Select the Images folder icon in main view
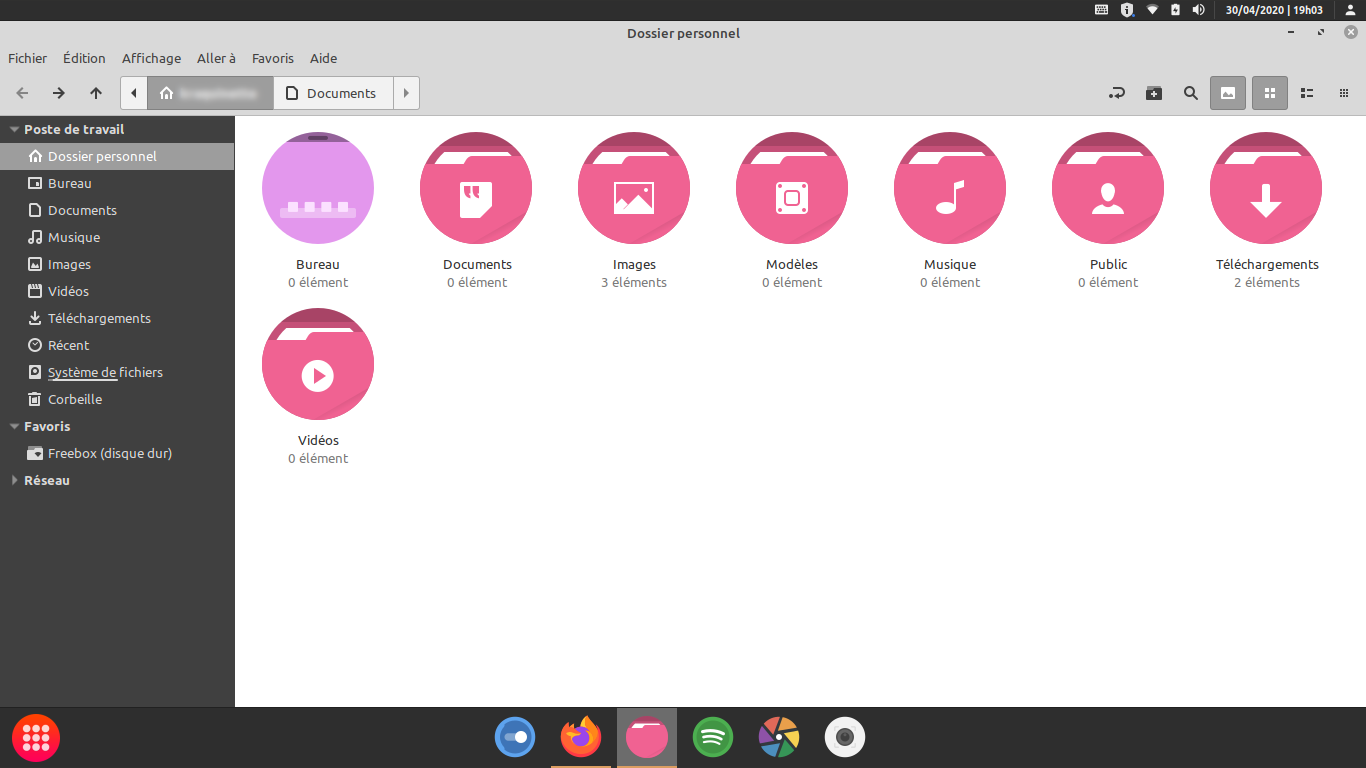The width and height of the screenshot is (1366, 768). pyautogui.click(x=634, y=188)
